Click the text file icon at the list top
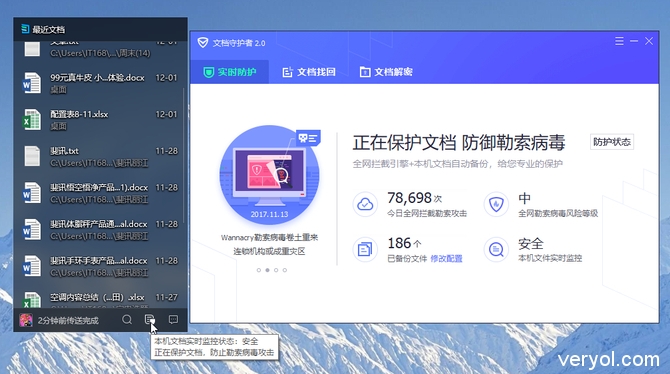 click(32, 49)
